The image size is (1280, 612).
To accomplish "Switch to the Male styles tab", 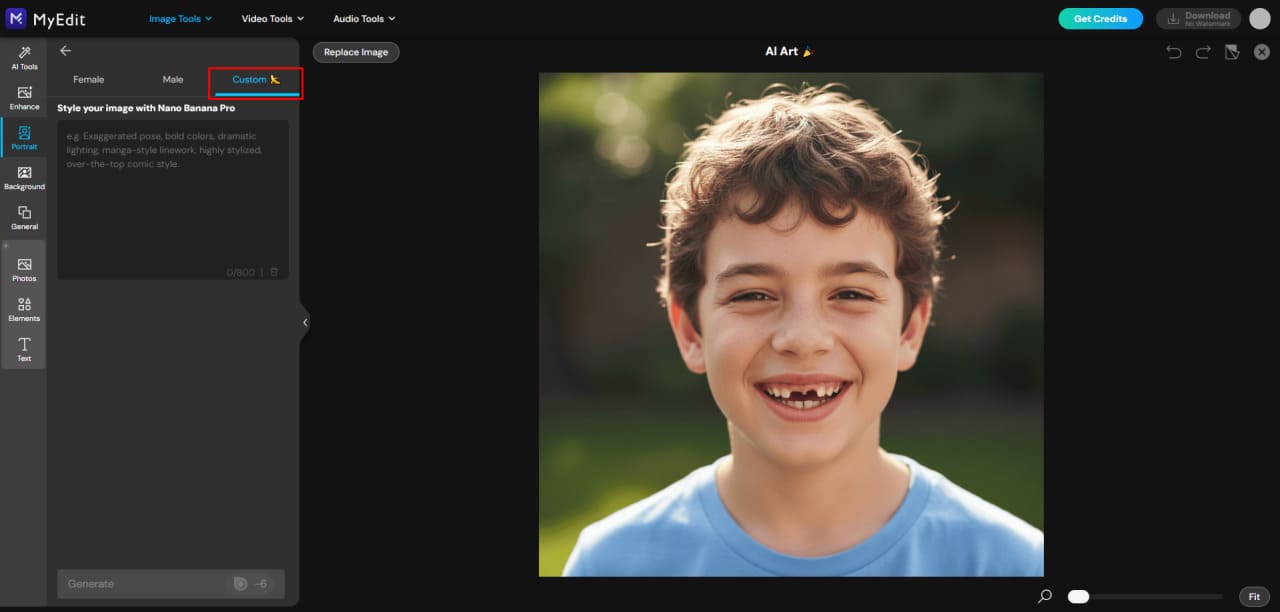I will (172, 79).
